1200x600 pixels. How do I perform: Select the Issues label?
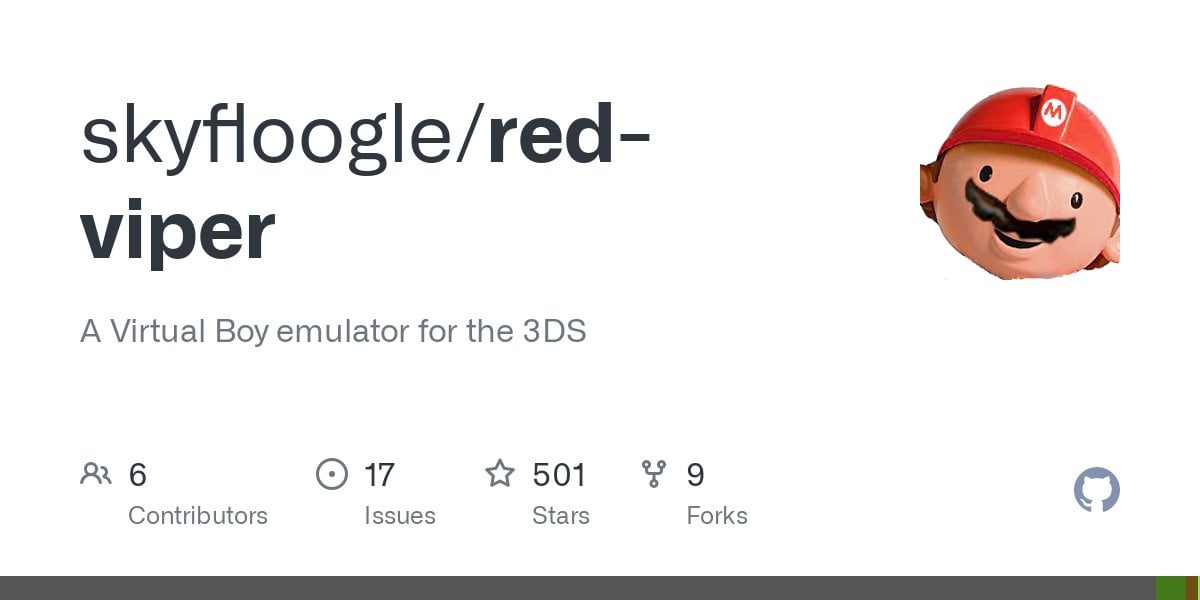tap(400, 516)
